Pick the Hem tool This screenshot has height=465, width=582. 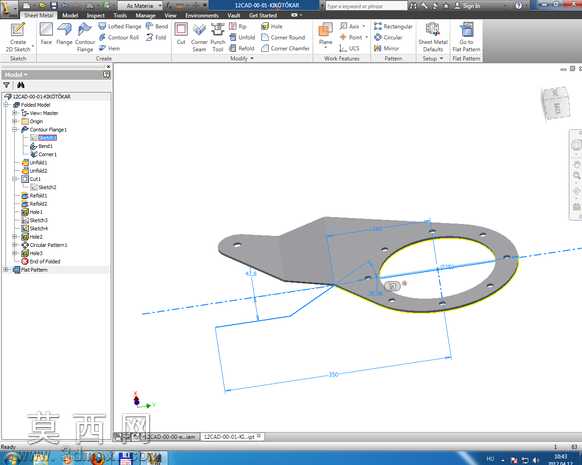[109, 48]
